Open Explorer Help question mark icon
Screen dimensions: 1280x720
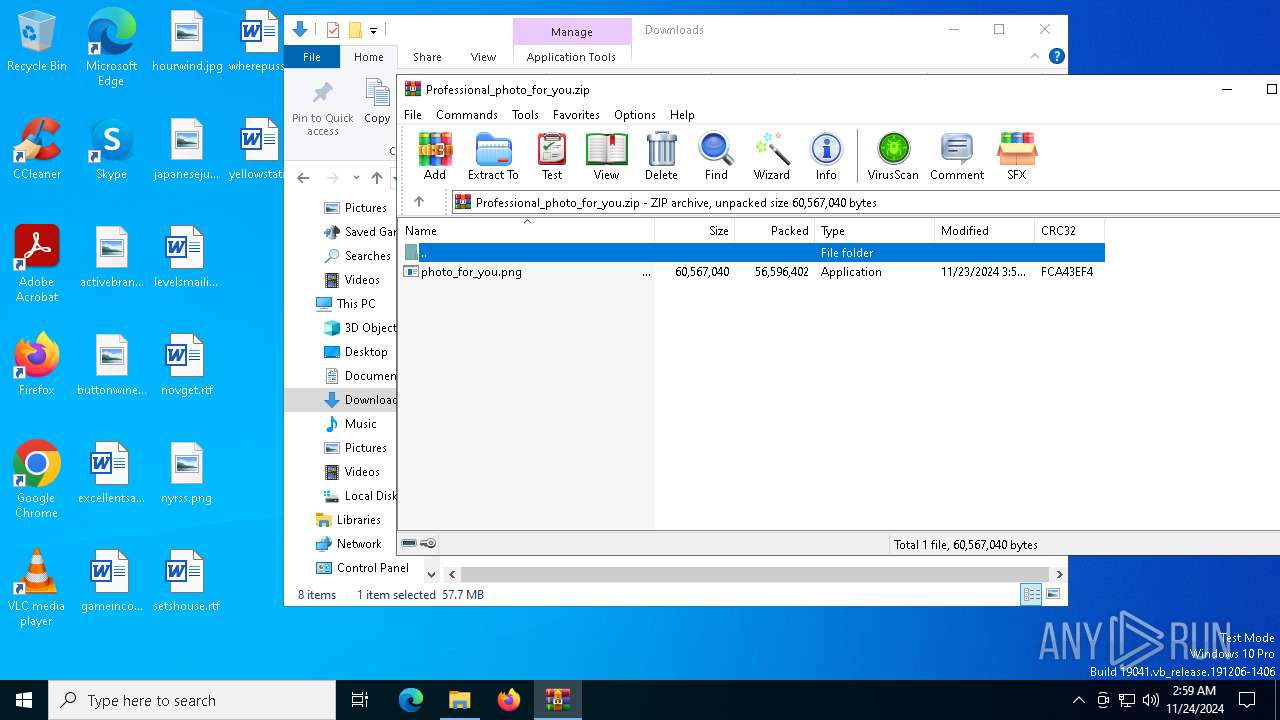point(1057,57)
